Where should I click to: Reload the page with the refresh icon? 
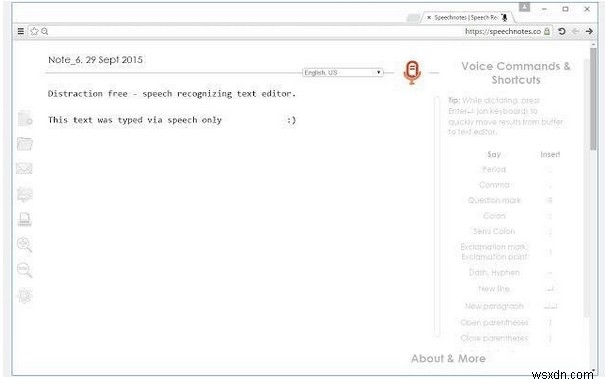[562, 31]
